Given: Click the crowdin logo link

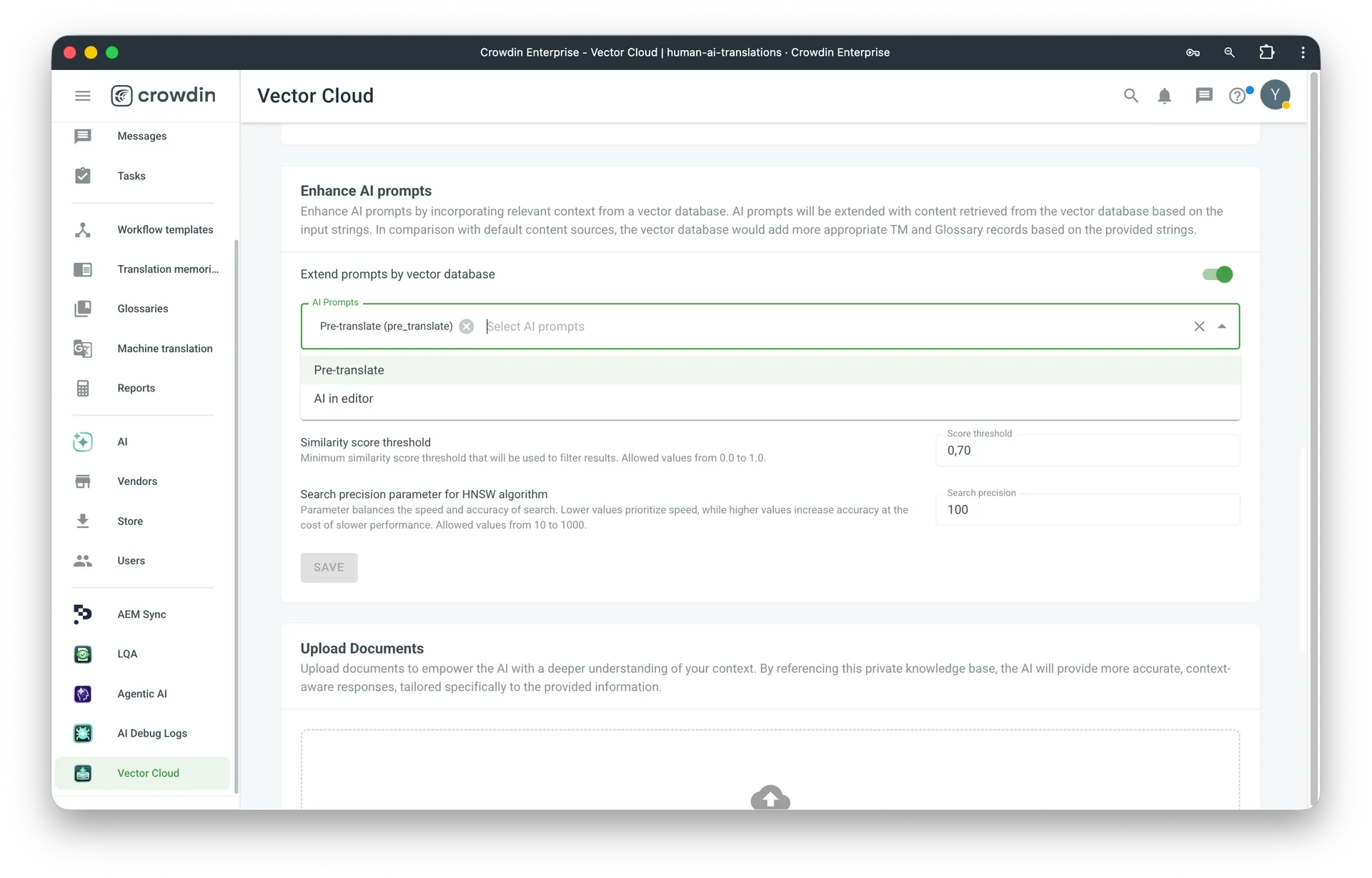Looking at the screenshot, I should (x=164, y=95).
